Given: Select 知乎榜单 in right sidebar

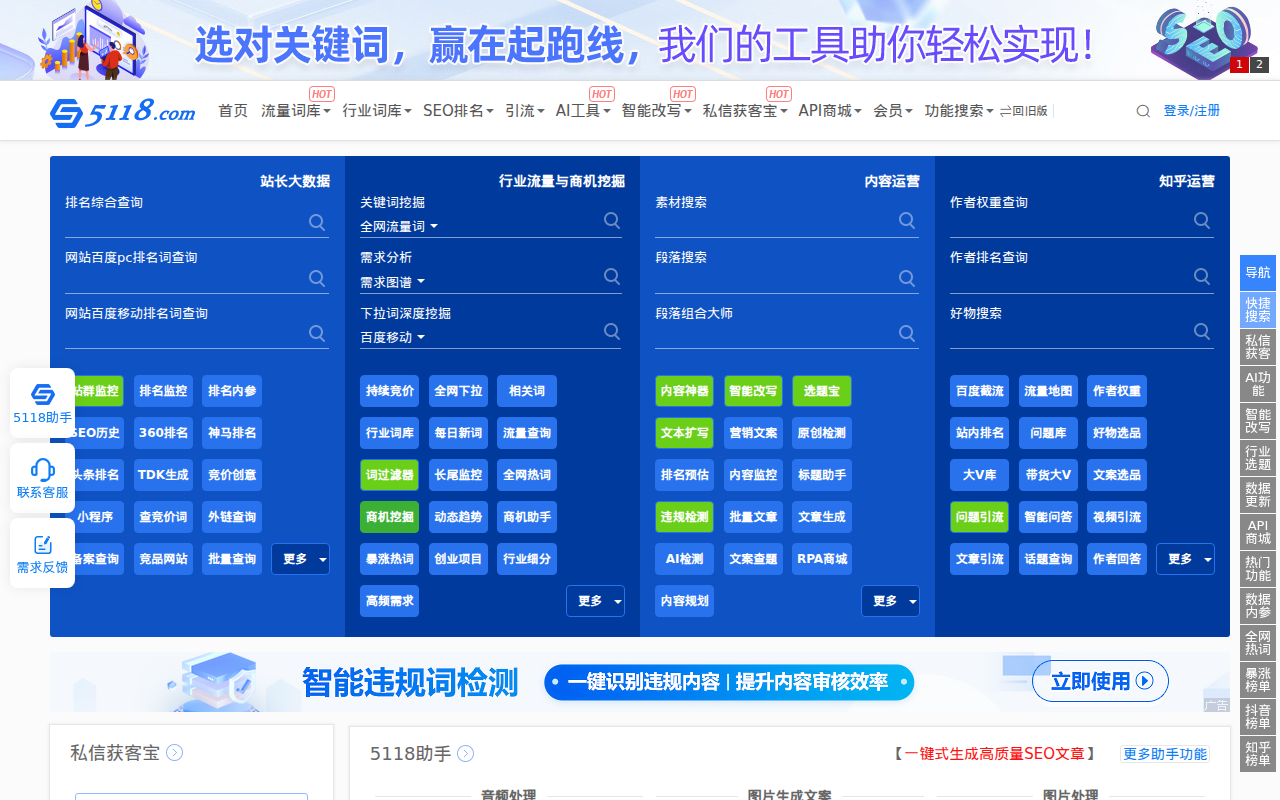Looking at the screenshot, I should 1258,753.
